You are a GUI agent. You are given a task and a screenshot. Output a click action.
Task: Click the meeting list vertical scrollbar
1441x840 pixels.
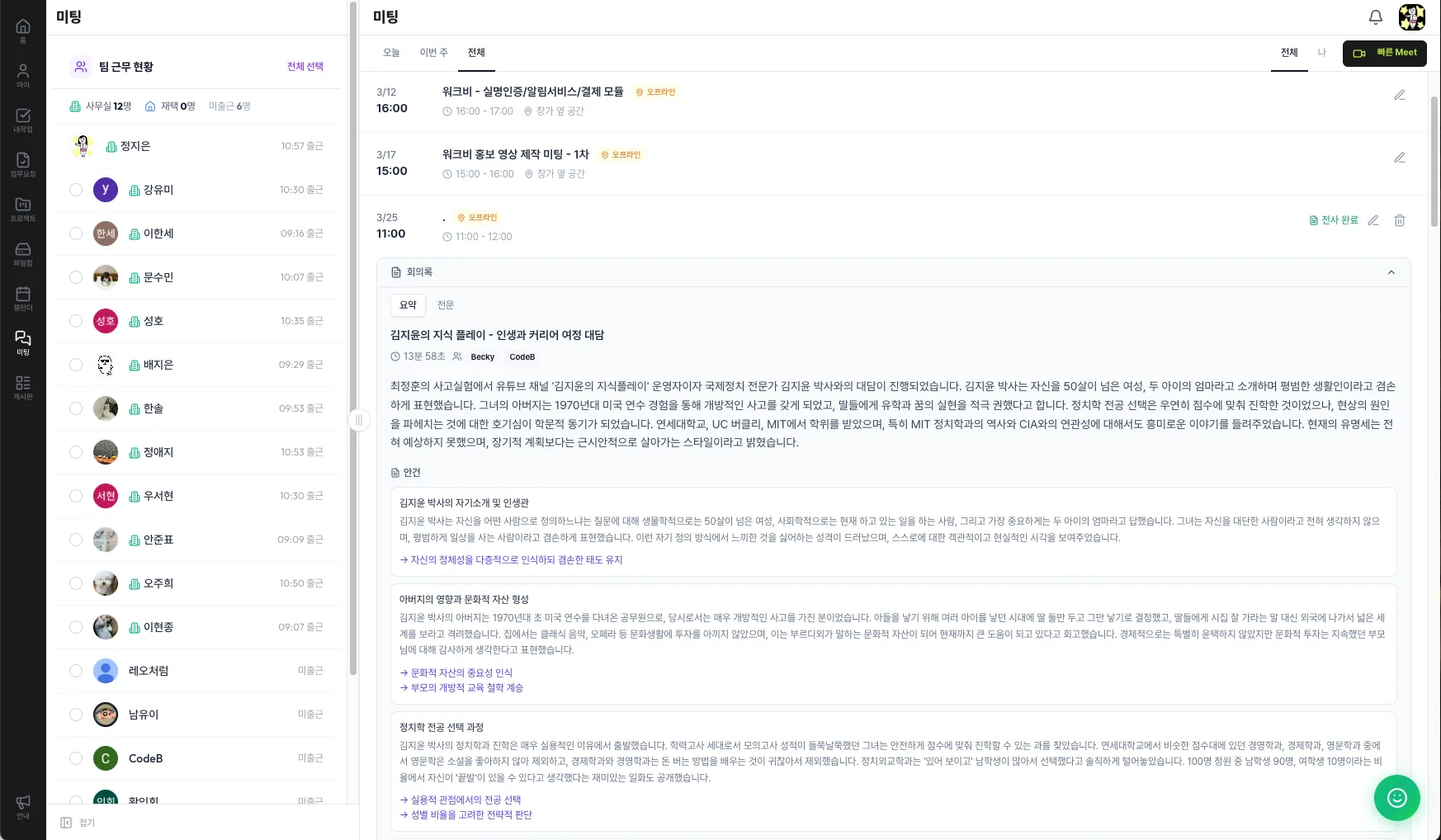click(x=1434, y=161)
